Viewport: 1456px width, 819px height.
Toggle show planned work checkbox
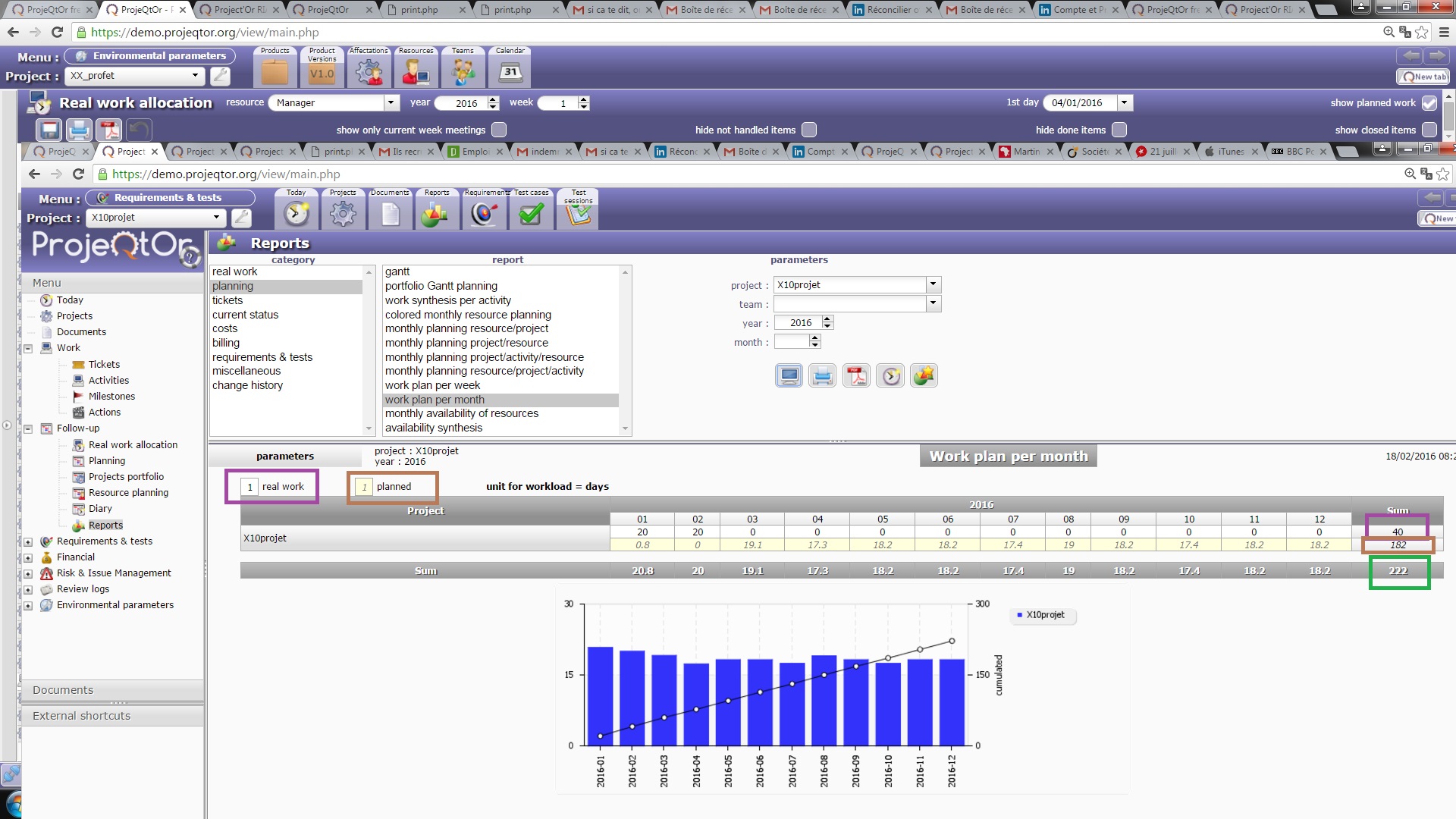tap(1429, 103)
